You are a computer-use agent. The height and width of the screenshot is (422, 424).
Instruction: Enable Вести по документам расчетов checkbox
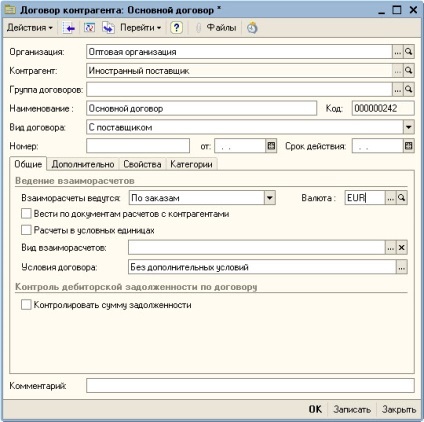26,214
